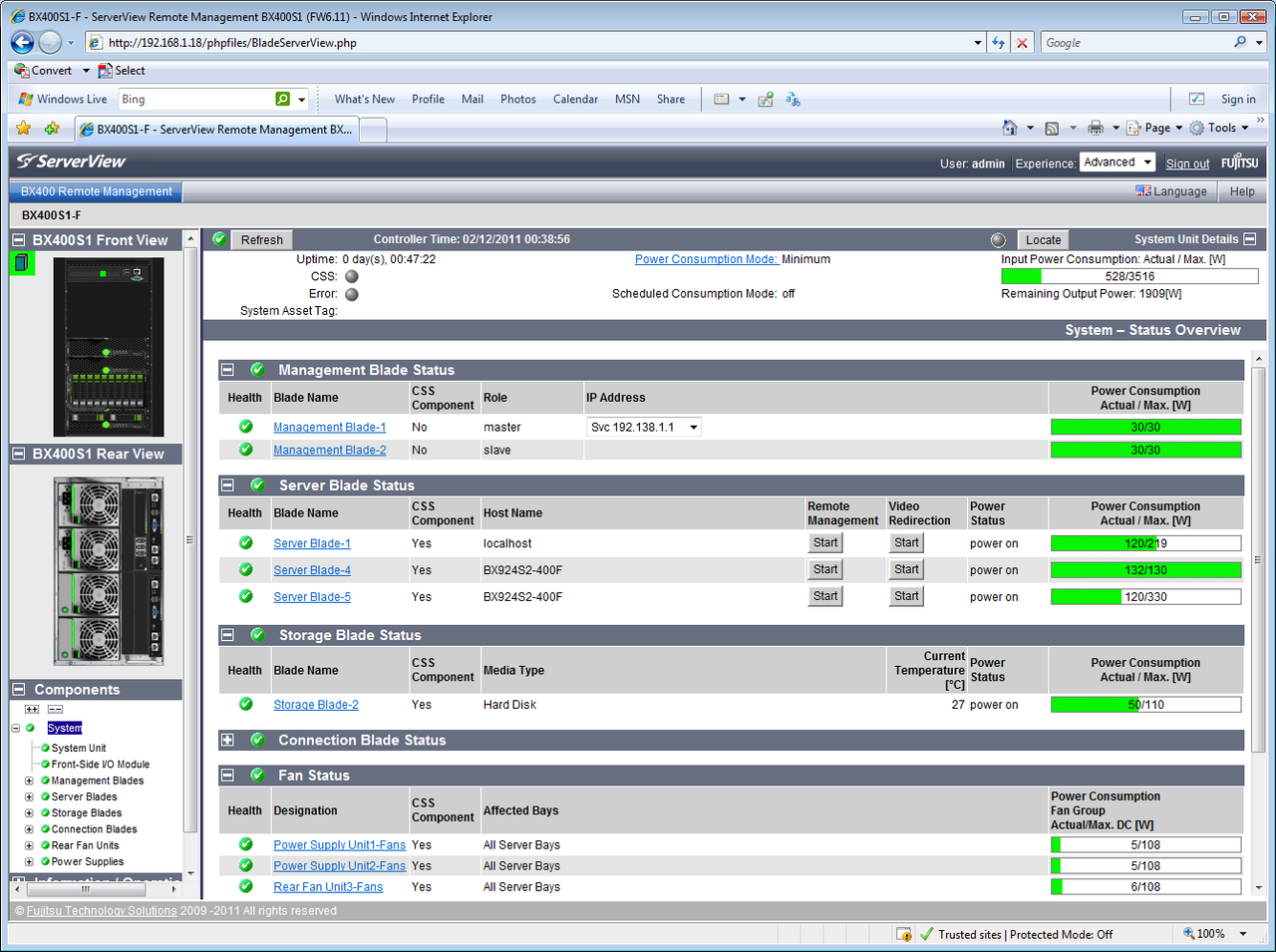Click the browser page refresh icon
This screenshot has width=1276, height=952.
point(998,43)
